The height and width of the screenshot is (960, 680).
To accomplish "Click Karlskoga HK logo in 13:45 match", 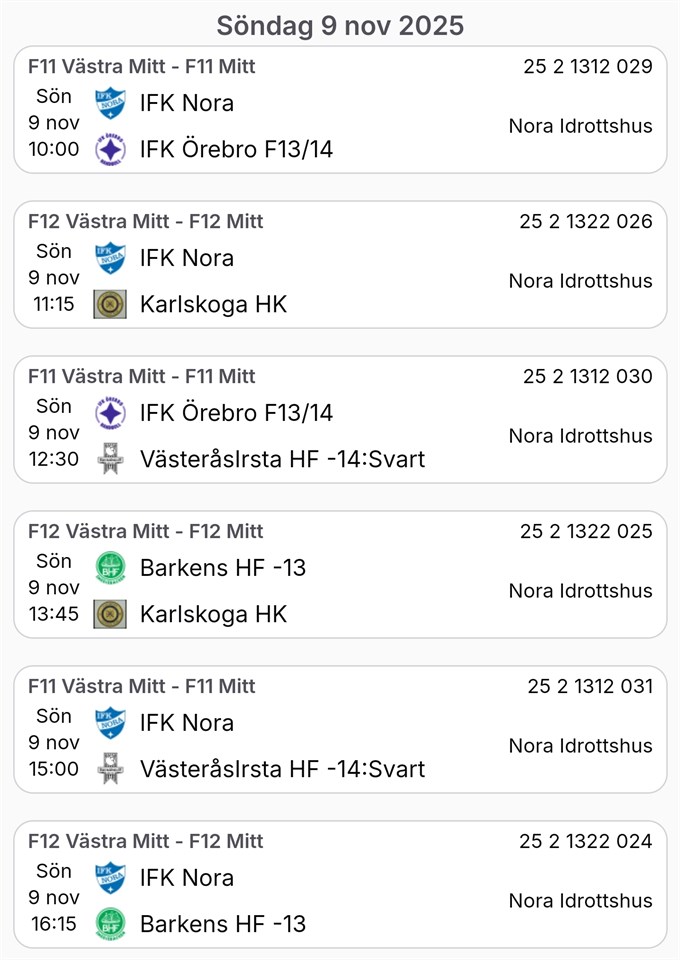I will coord(110,614).
